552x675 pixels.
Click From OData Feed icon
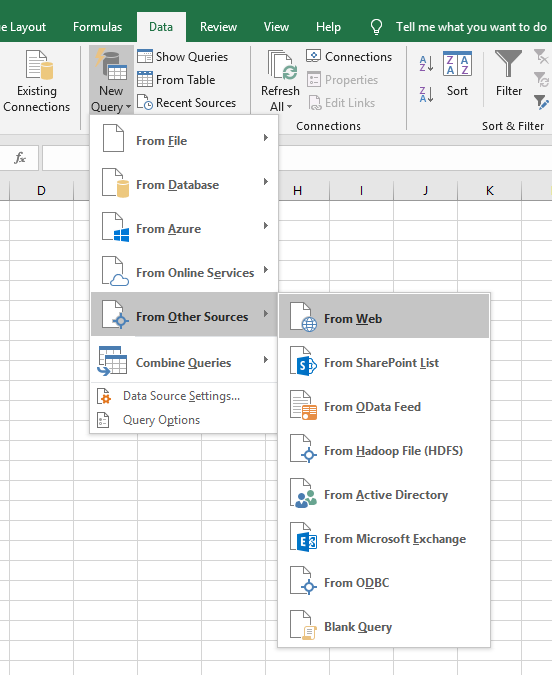[303, 405]
